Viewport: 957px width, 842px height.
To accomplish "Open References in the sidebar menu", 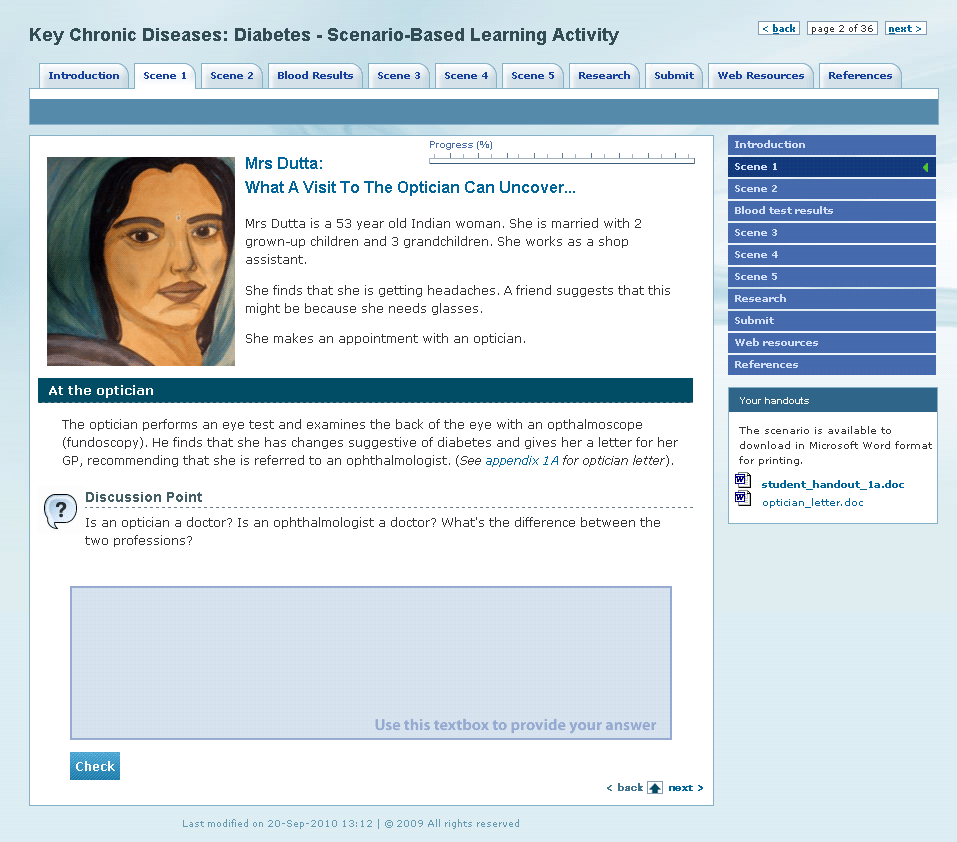I will click(x=832, y=364).
